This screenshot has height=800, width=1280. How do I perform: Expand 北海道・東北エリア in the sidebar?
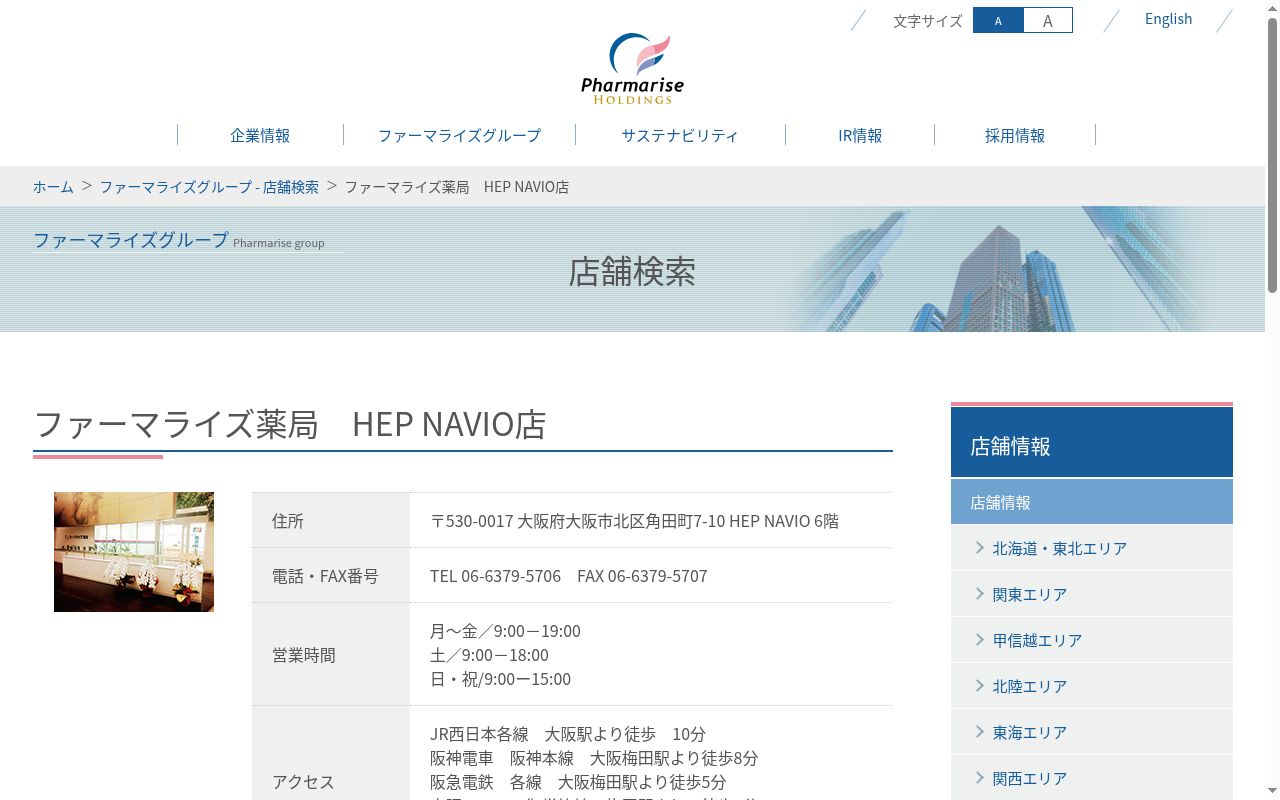click(1092, 548)
